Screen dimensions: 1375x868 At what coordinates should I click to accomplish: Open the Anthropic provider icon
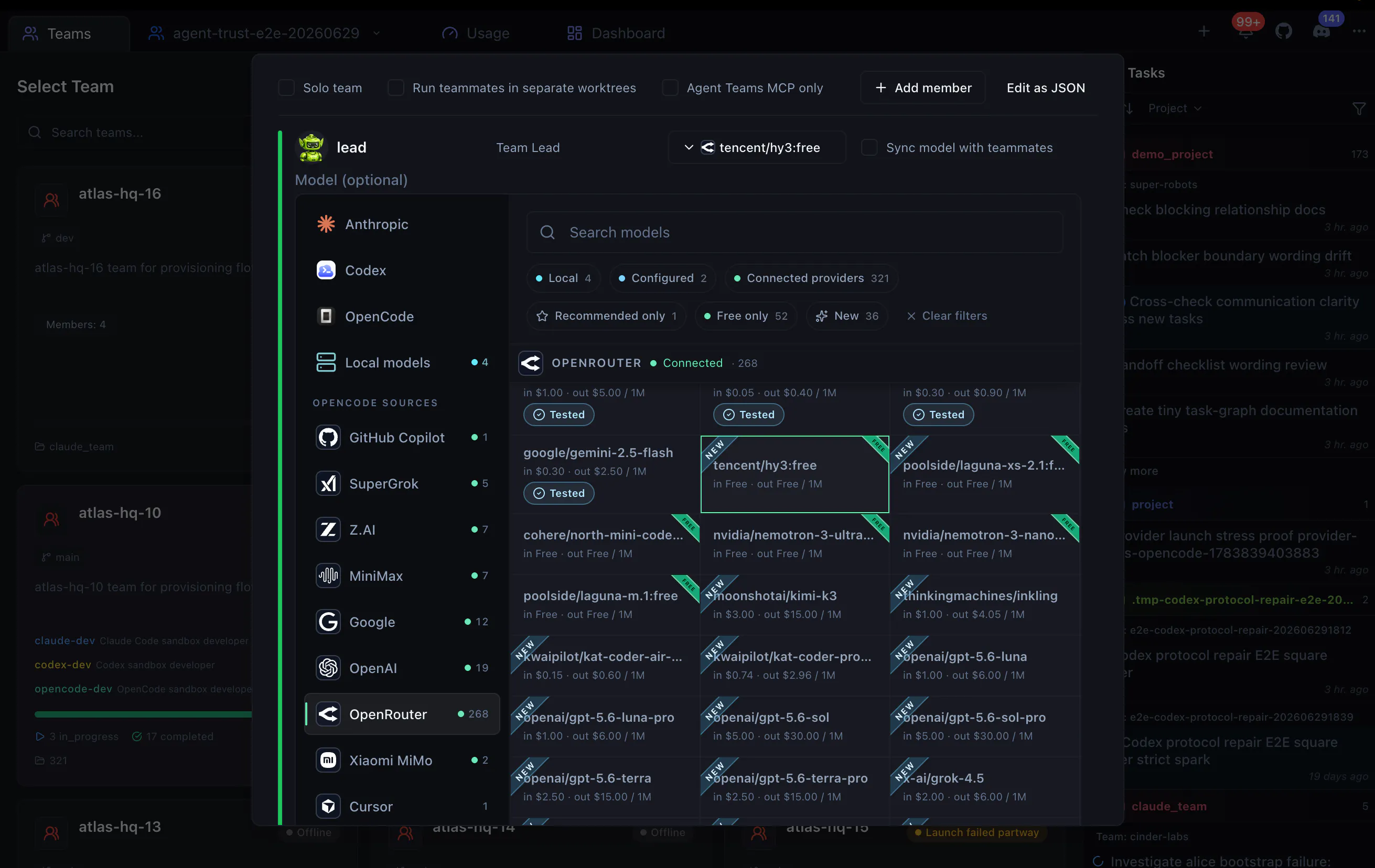pyautogui.click(x=326, y=224)
